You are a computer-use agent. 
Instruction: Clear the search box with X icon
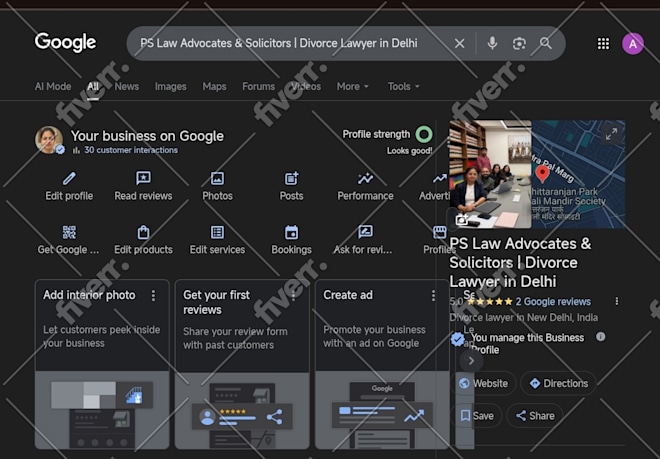[459, 43]
